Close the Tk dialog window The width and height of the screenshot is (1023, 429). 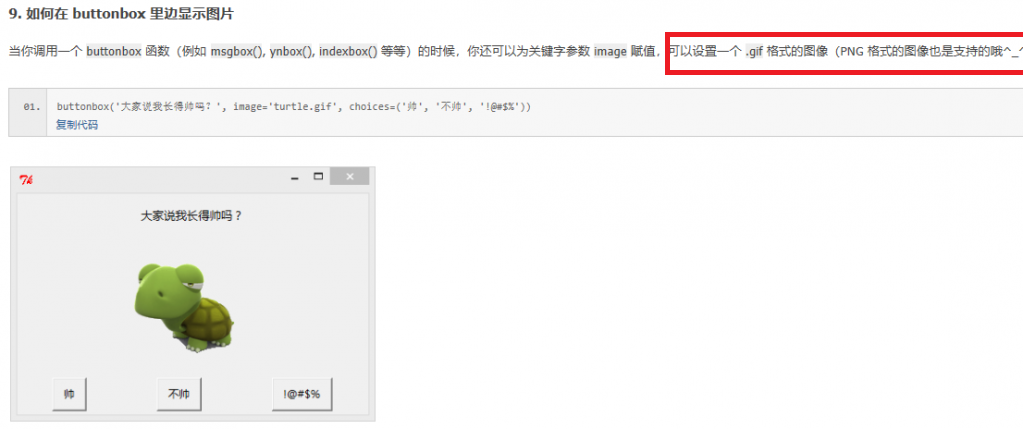350,176
